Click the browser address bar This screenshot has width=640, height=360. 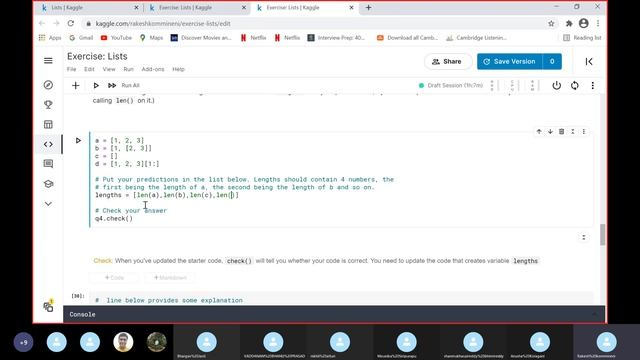(x=314, y=24)
